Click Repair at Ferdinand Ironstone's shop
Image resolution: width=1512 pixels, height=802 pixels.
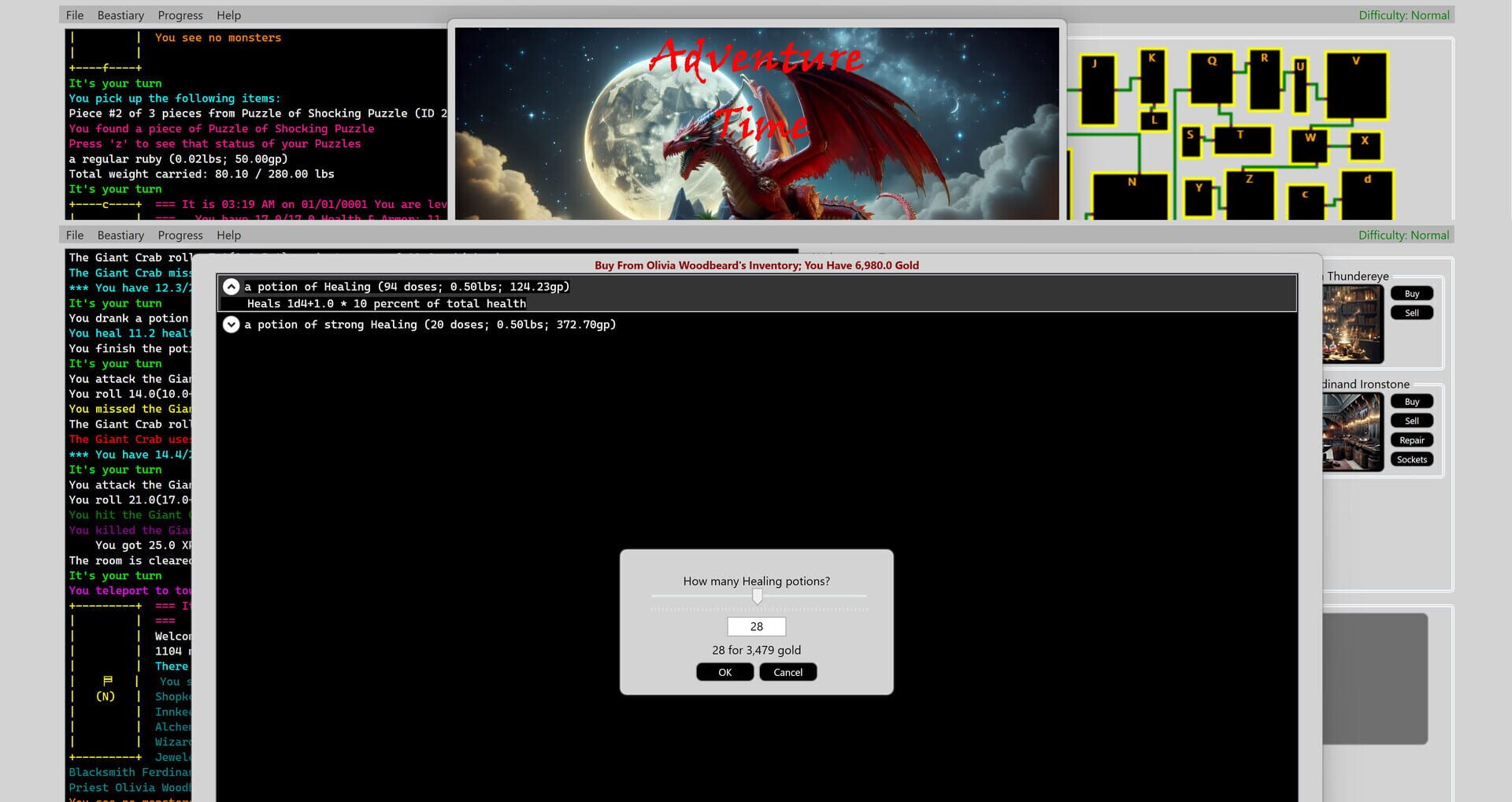1412,440
